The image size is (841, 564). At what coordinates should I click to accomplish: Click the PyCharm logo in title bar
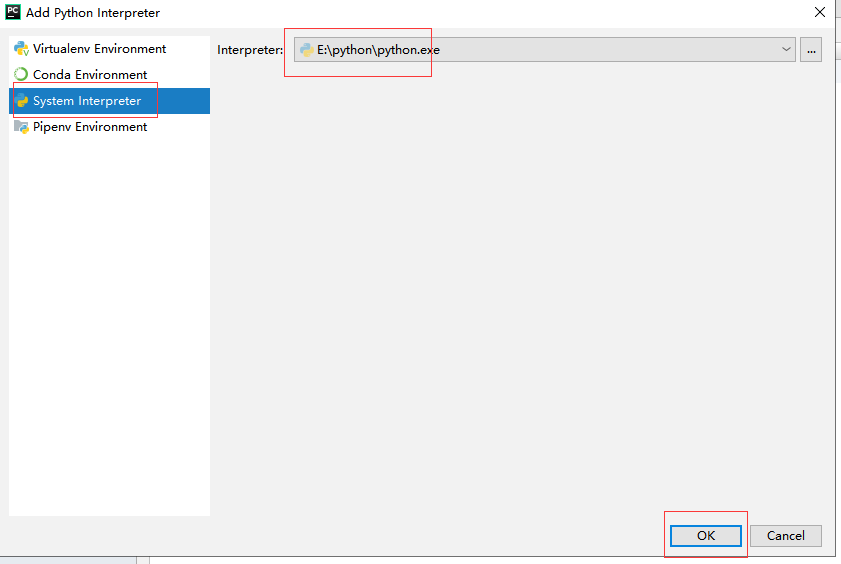coord(13,12)
